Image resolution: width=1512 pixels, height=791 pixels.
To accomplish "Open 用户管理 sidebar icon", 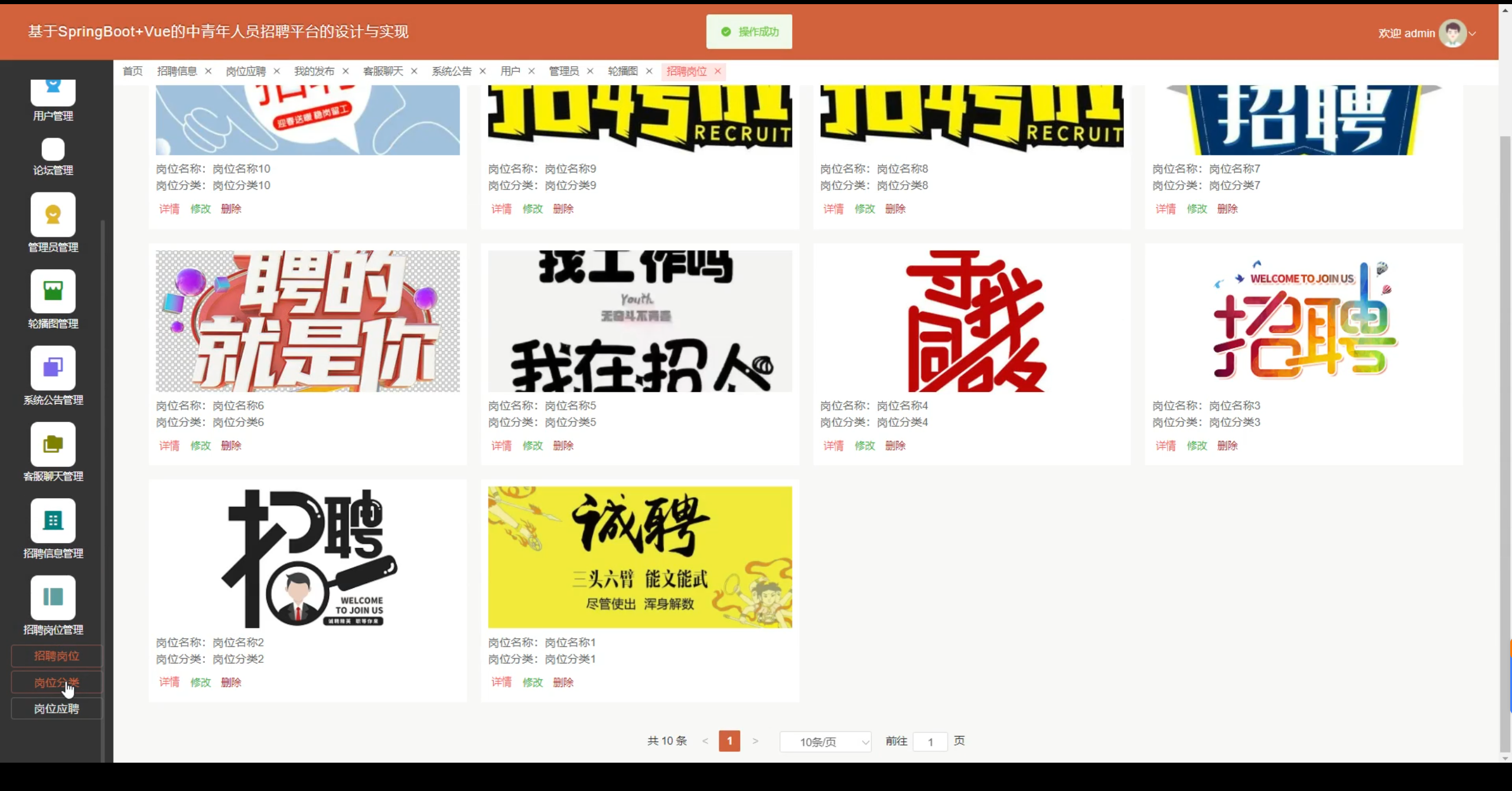I will tap(53, 91).
